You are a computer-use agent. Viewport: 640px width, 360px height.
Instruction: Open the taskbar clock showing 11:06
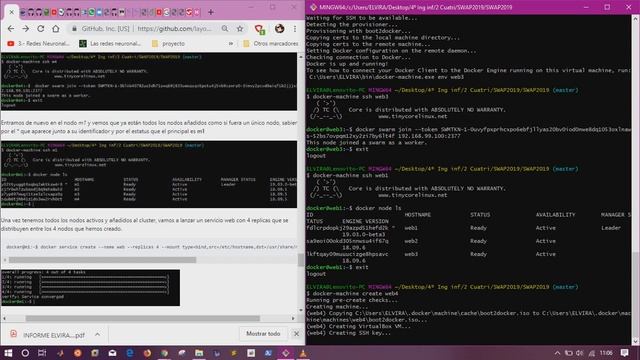pos(606,353)
